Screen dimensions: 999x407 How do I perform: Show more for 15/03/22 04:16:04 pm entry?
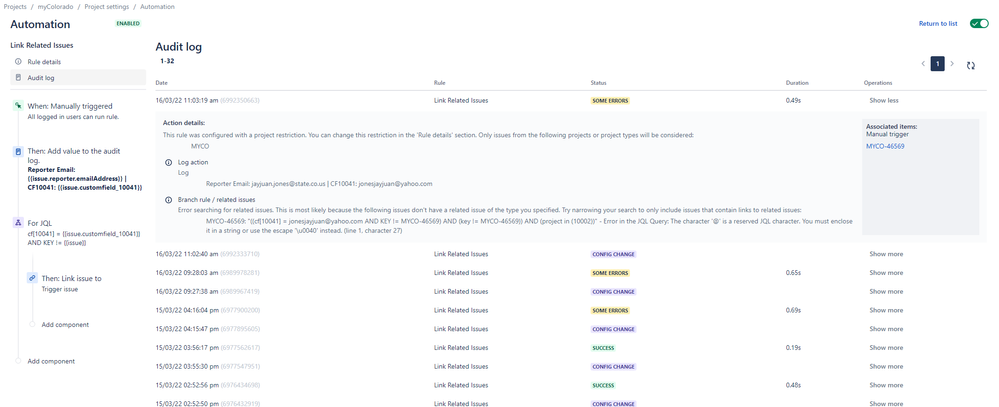tap(886, 310)
